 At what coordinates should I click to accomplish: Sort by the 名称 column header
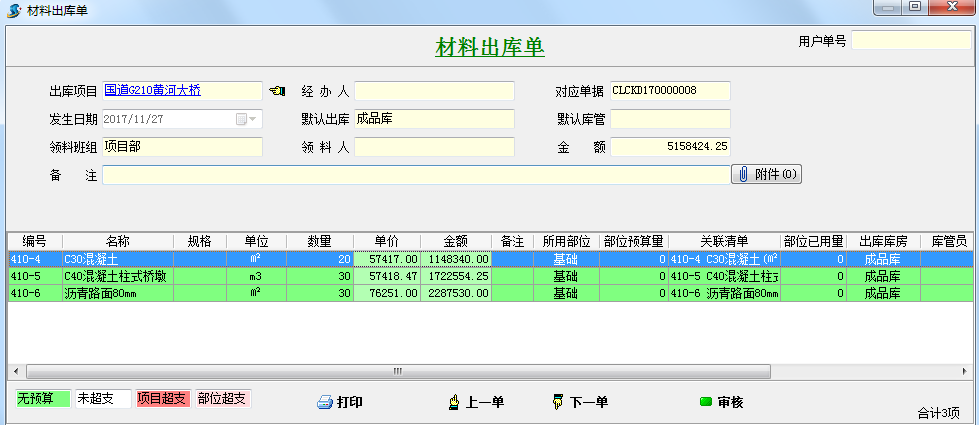(117, 241)
